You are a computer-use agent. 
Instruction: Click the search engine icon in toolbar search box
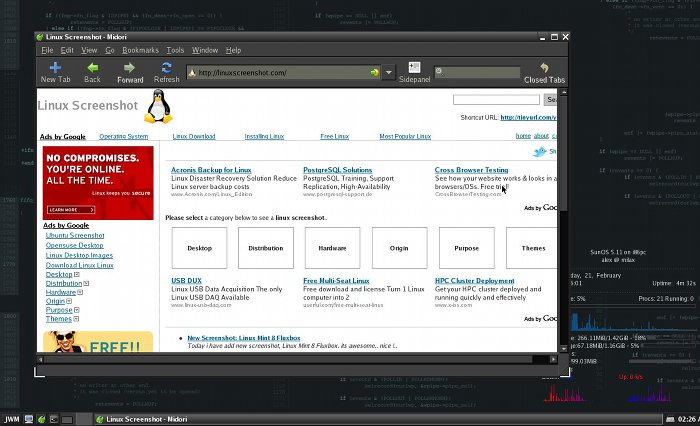point(439,71)
